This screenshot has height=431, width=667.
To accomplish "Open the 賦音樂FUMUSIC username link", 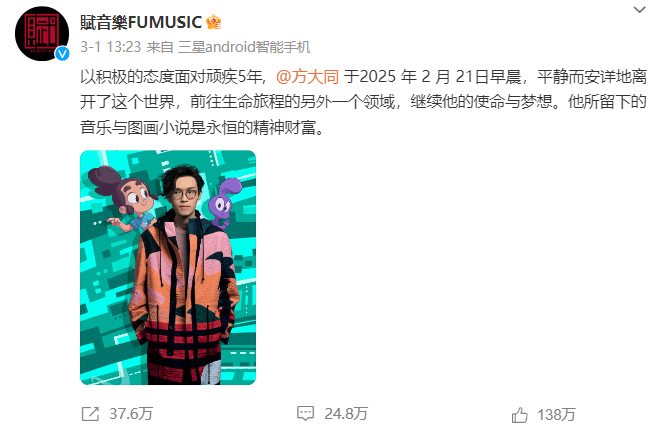I will pos(141,22).
